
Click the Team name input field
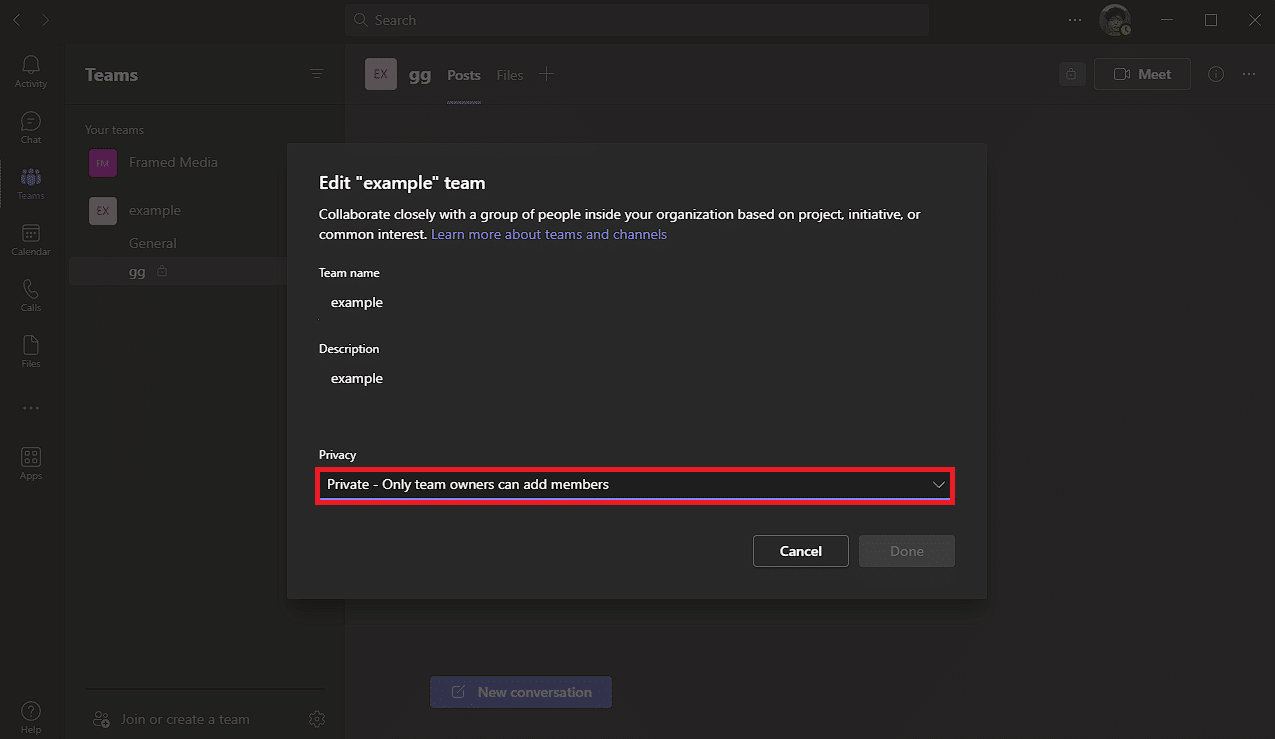635,302
